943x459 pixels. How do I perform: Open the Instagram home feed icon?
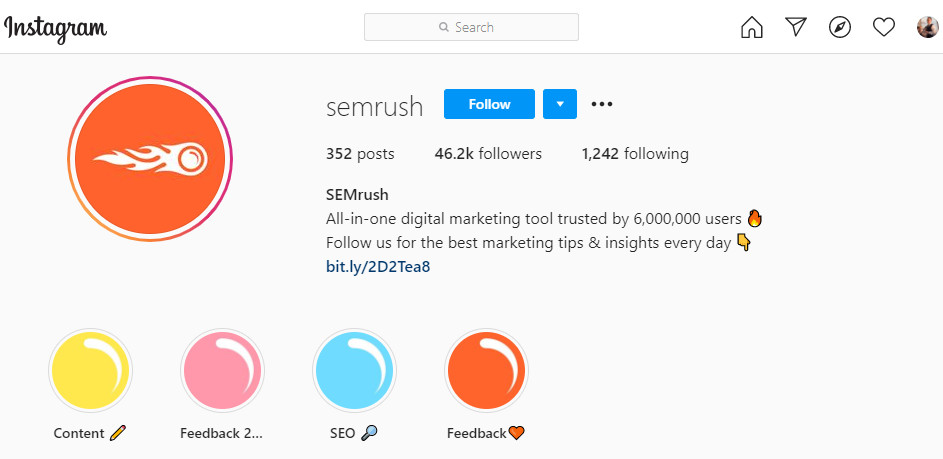pos(752,27)
